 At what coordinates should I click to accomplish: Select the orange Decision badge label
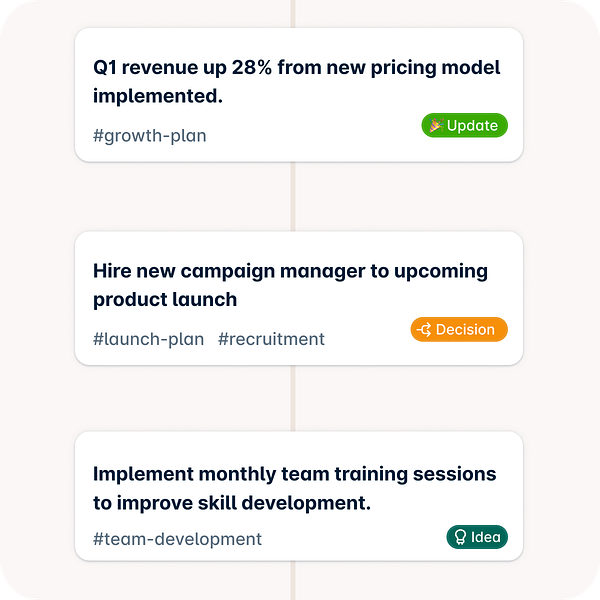coord(466,329)
